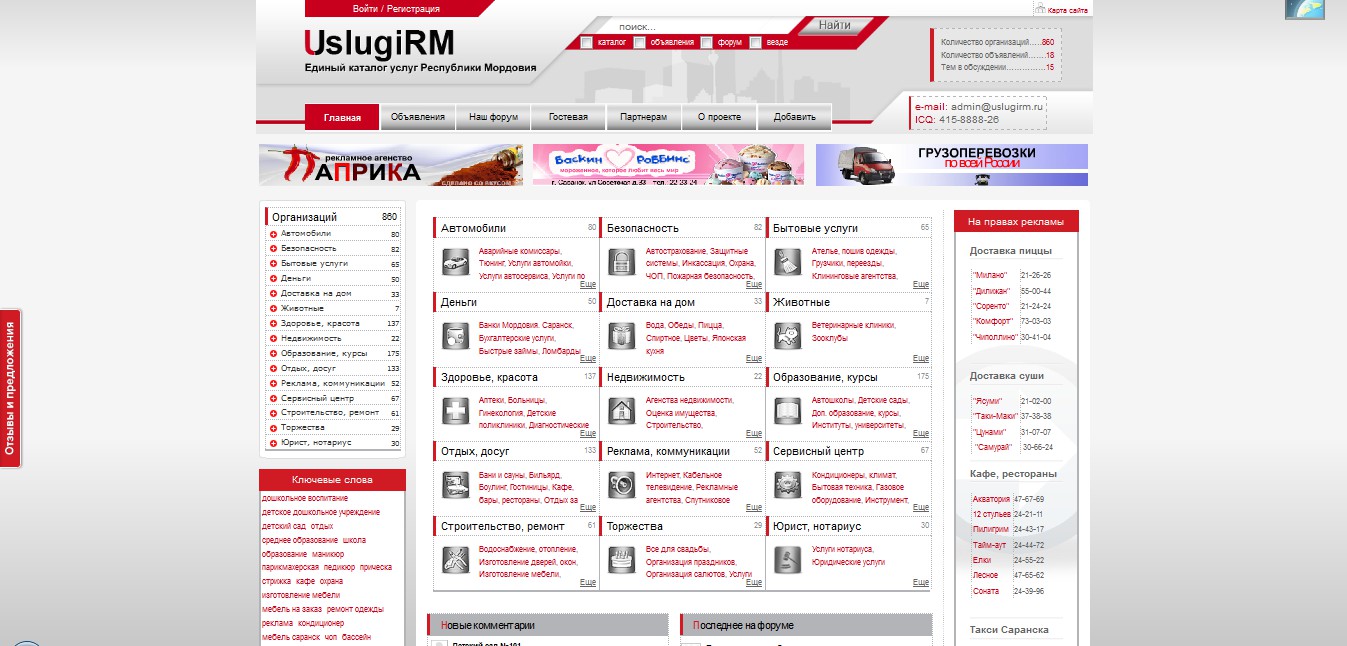Click the medical cross icon under Здоровье, красота
1347x646 pixels.
pyautogui.click(x=455, y=411)
